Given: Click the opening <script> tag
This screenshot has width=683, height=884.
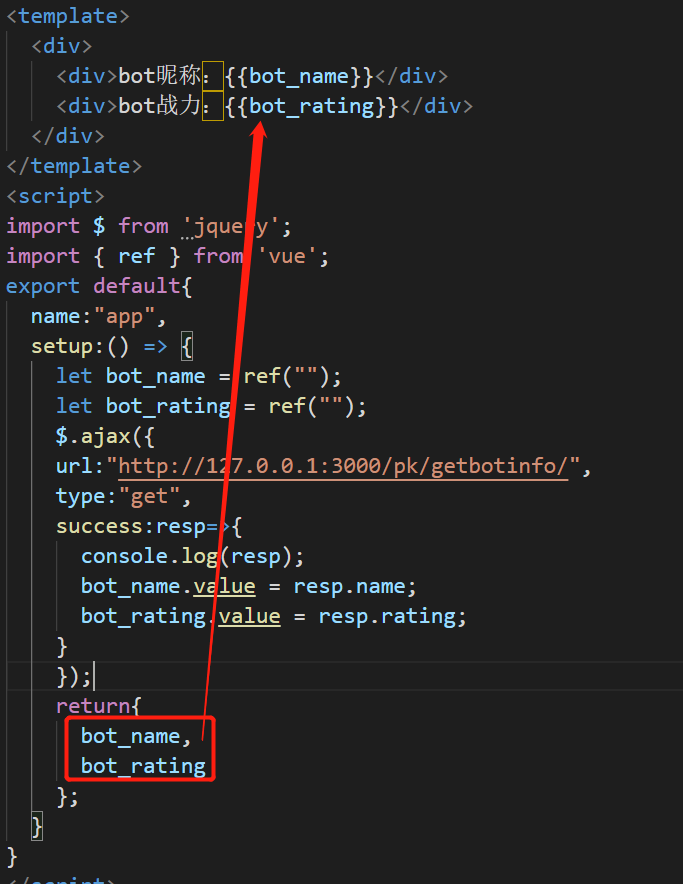Looking at the screenshot, I should click(55, 196).
